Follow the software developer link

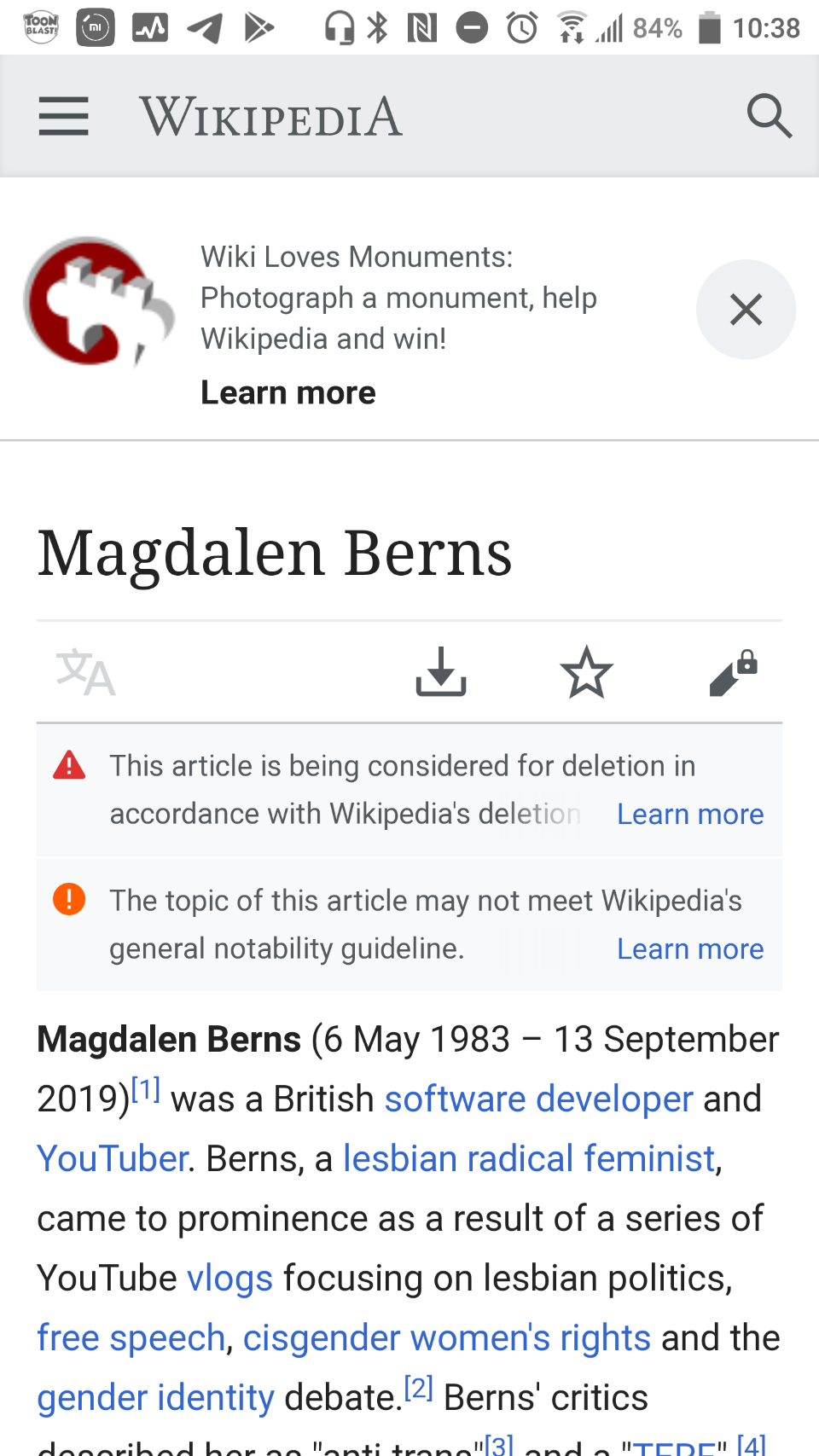(x=538, y=1099)
